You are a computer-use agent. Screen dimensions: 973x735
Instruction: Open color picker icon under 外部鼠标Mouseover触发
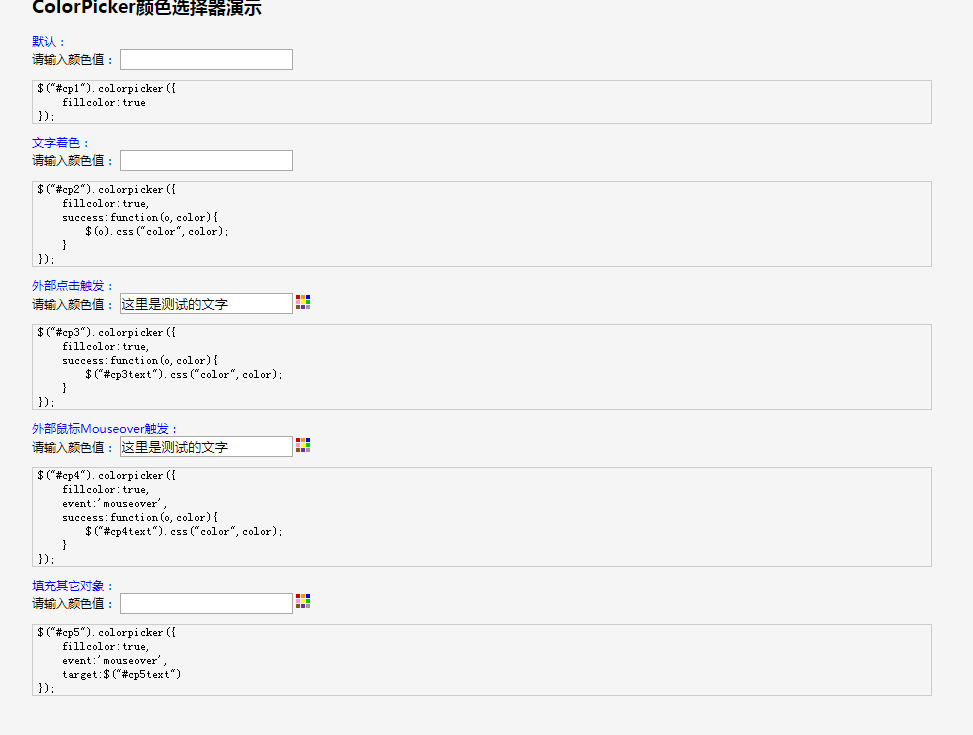coord(303,445)
